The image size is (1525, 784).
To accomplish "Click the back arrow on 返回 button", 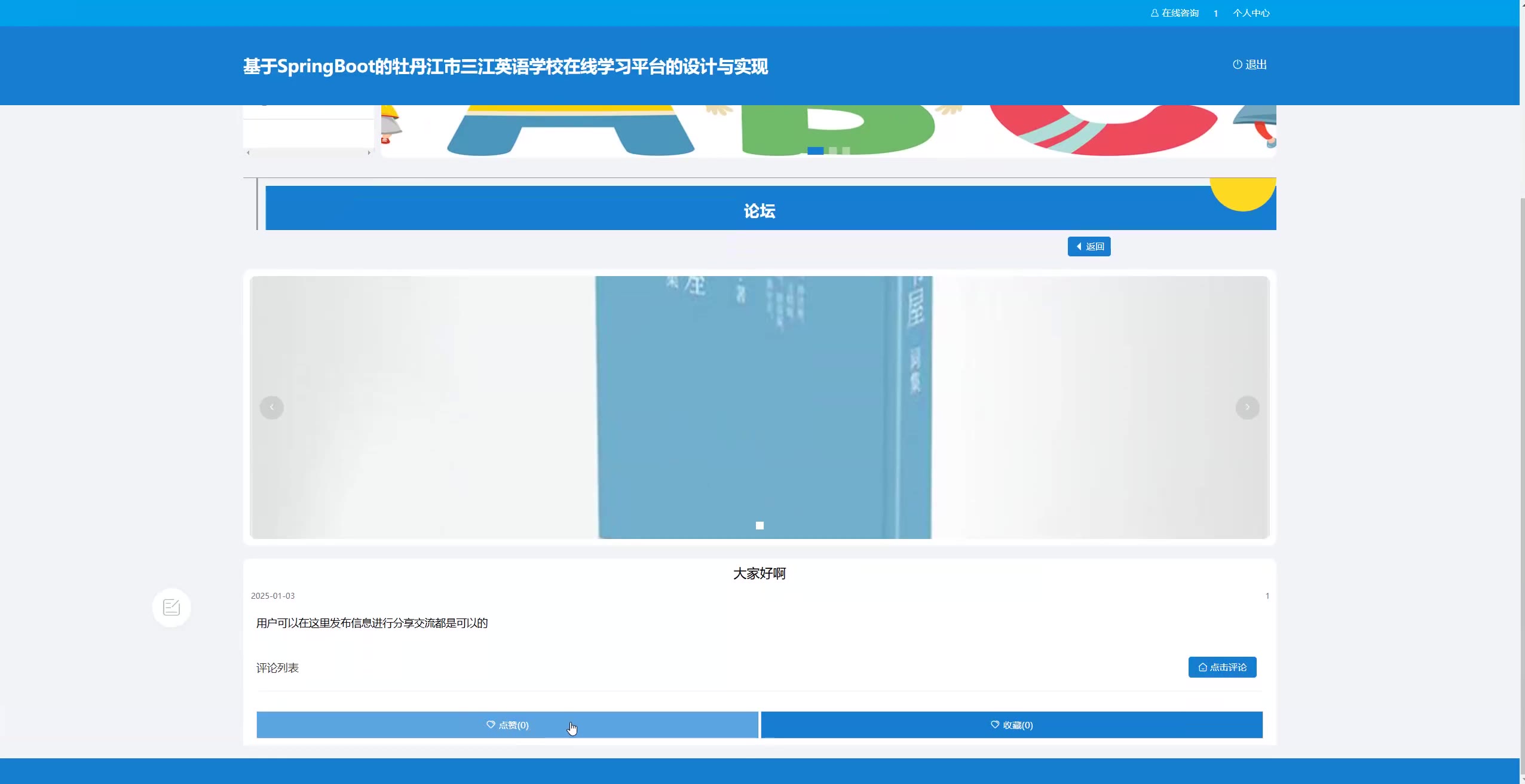I will pyautogui.click(x=1079, y=247).
